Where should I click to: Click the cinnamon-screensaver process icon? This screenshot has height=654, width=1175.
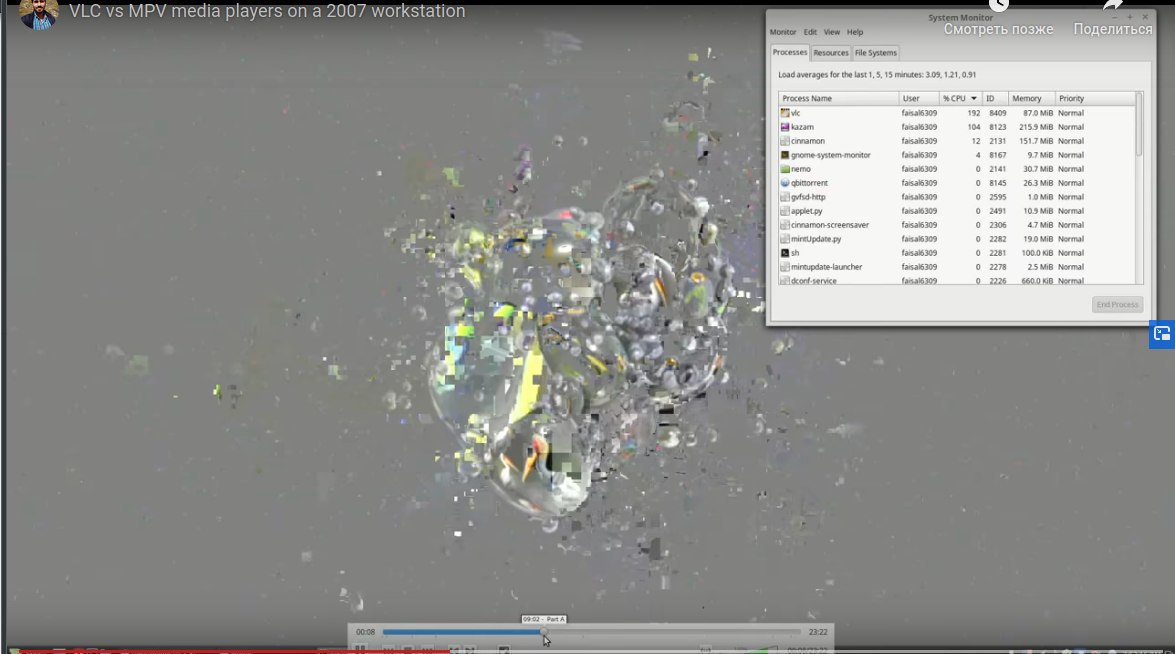coord(785,225)
